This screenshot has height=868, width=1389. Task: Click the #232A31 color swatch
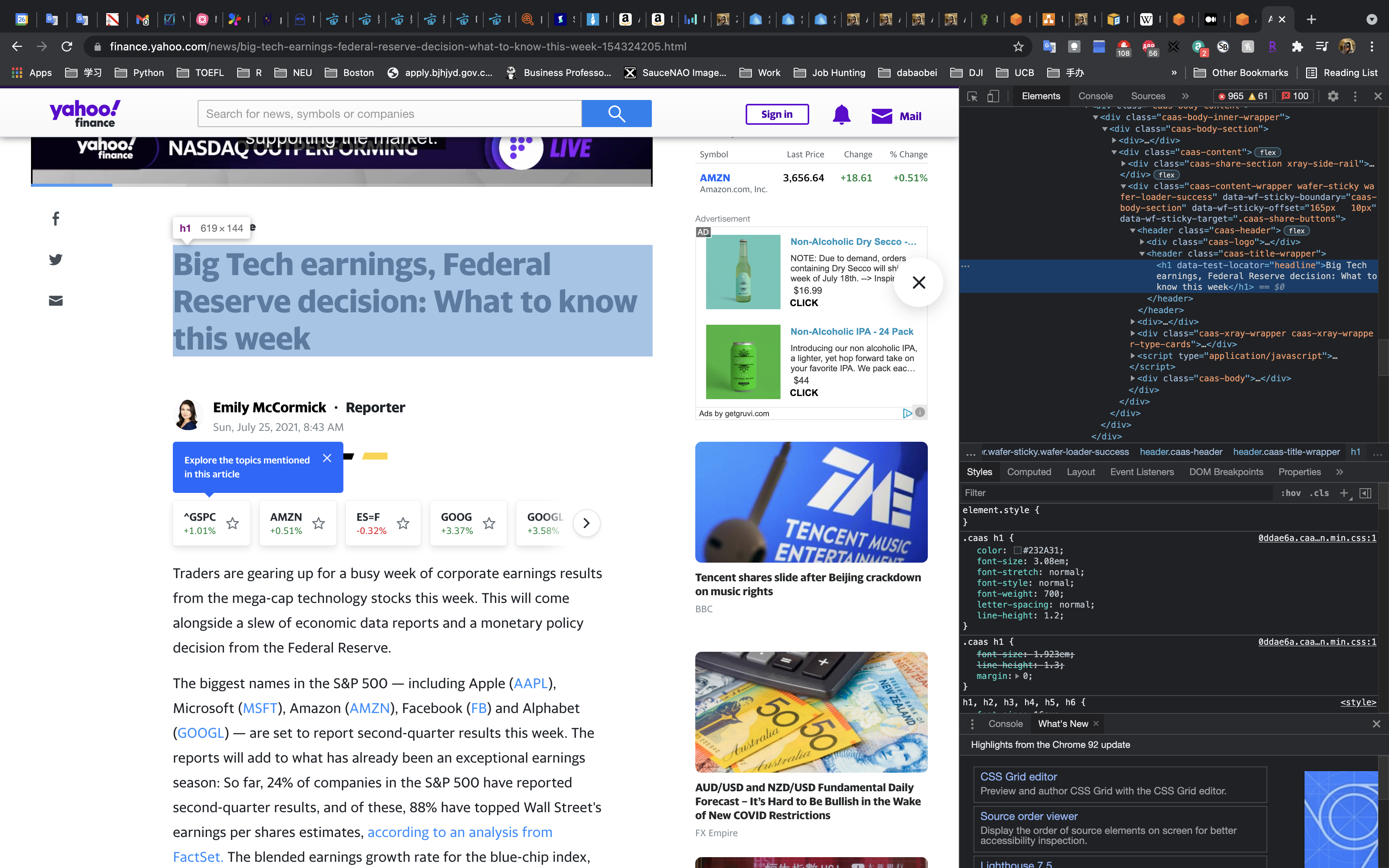(1017, 551)
